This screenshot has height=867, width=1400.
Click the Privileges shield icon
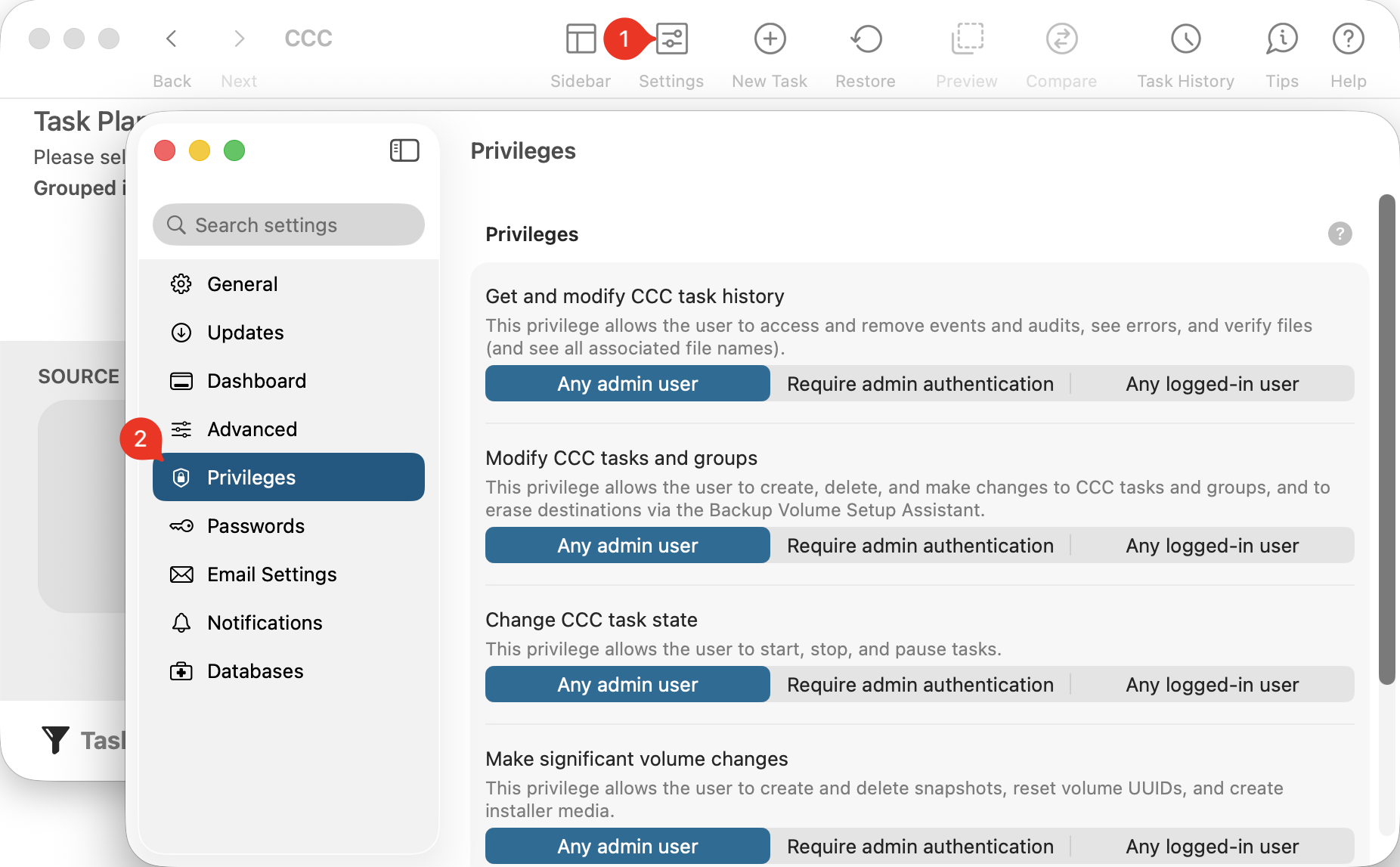[181, 478]
